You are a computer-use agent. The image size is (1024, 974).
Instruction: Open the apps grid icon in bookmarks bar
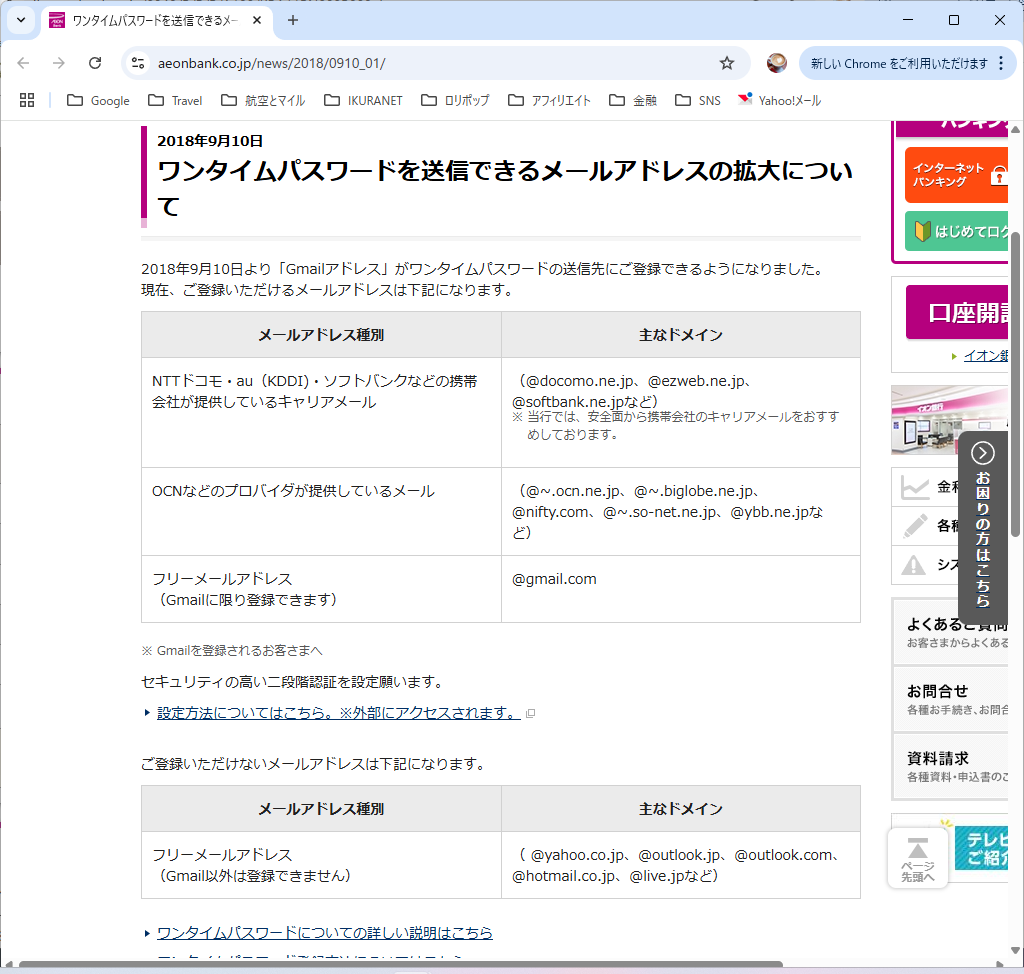(x=27, y=100)
